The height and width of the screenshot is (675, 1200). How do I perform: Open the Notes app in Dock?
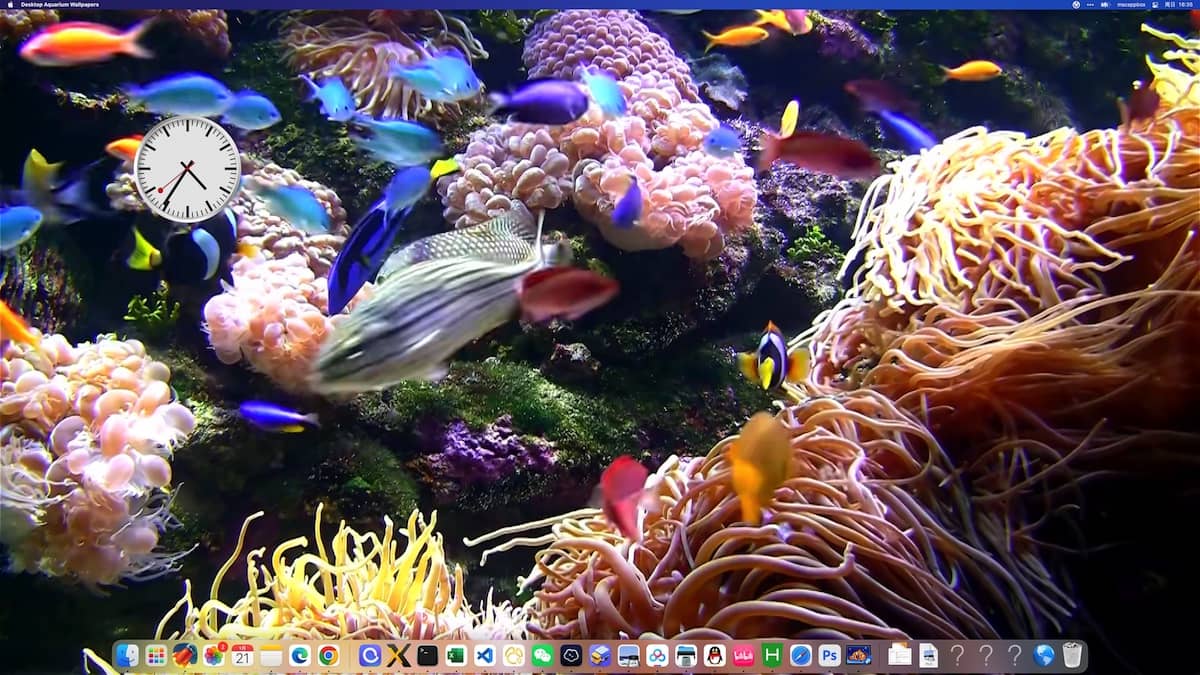271,655
